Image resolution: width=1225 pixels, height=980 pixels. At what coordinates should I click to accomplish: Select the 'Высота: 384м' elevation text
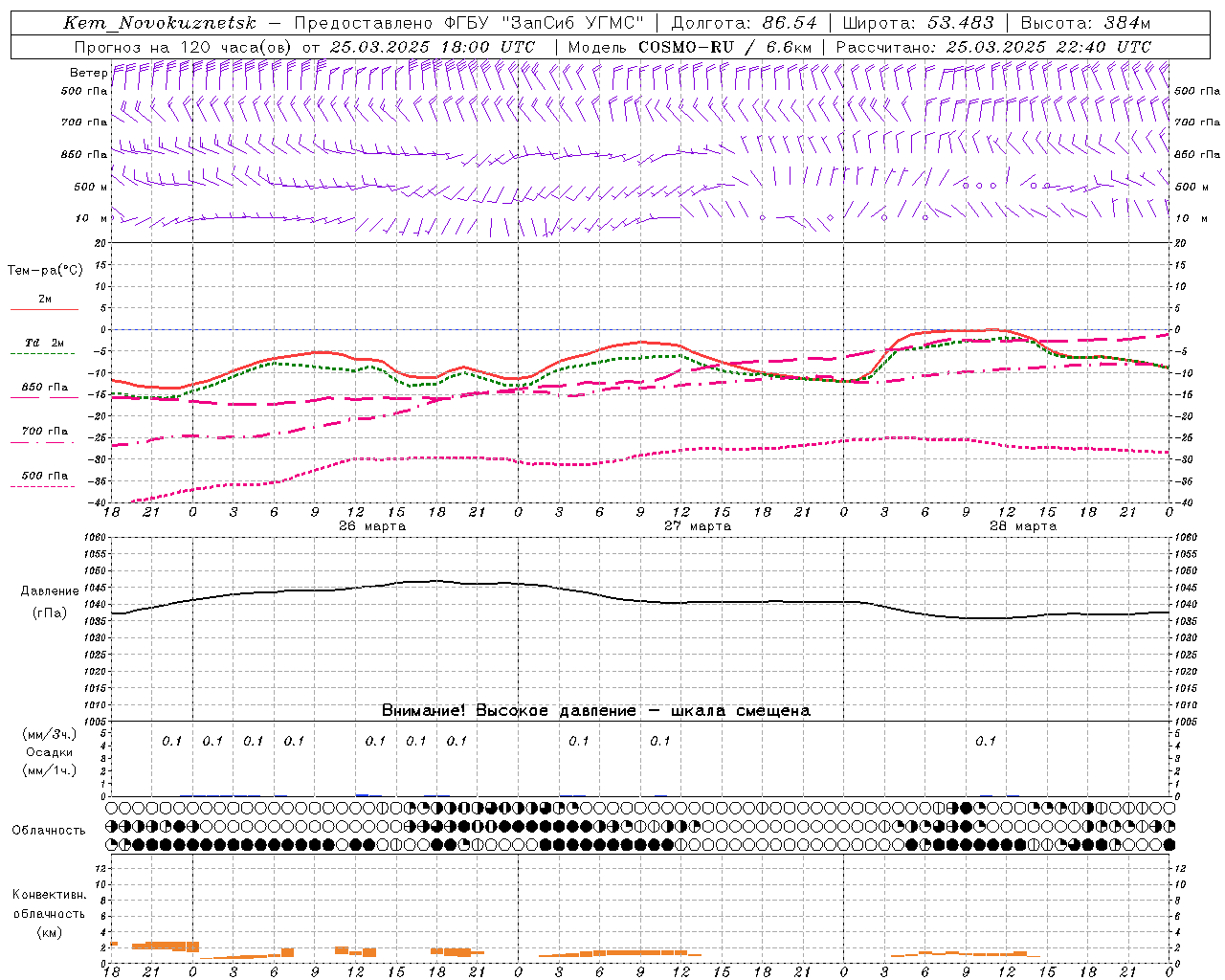(x=1085, y=23)
